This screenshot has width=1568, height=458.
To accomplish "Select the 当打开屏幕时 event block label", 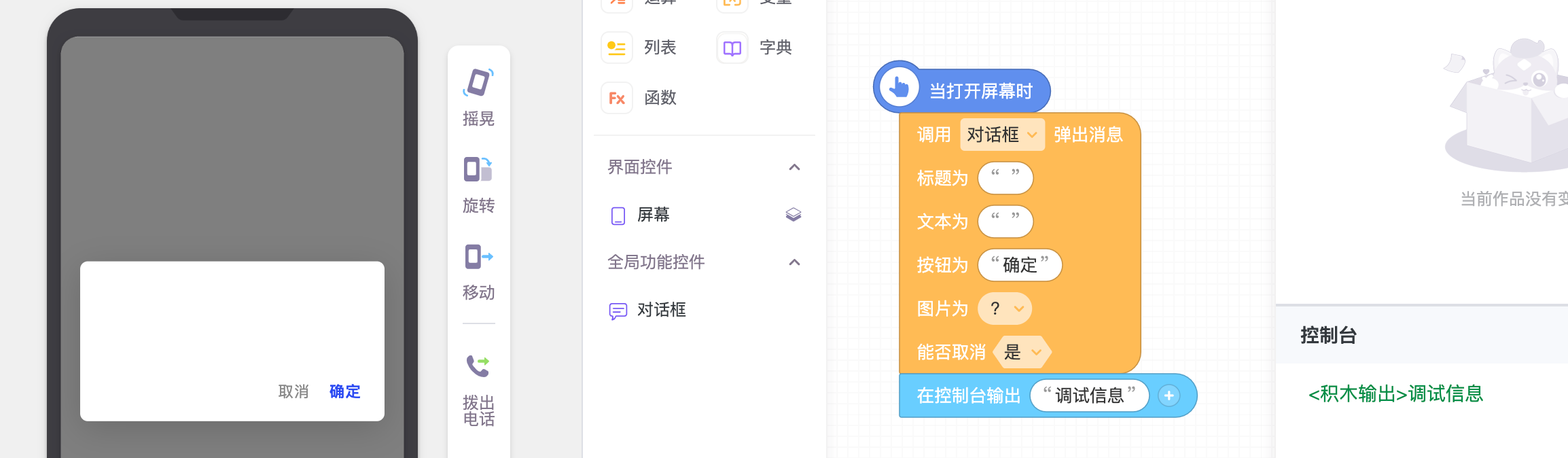I will tap(981, 91).
